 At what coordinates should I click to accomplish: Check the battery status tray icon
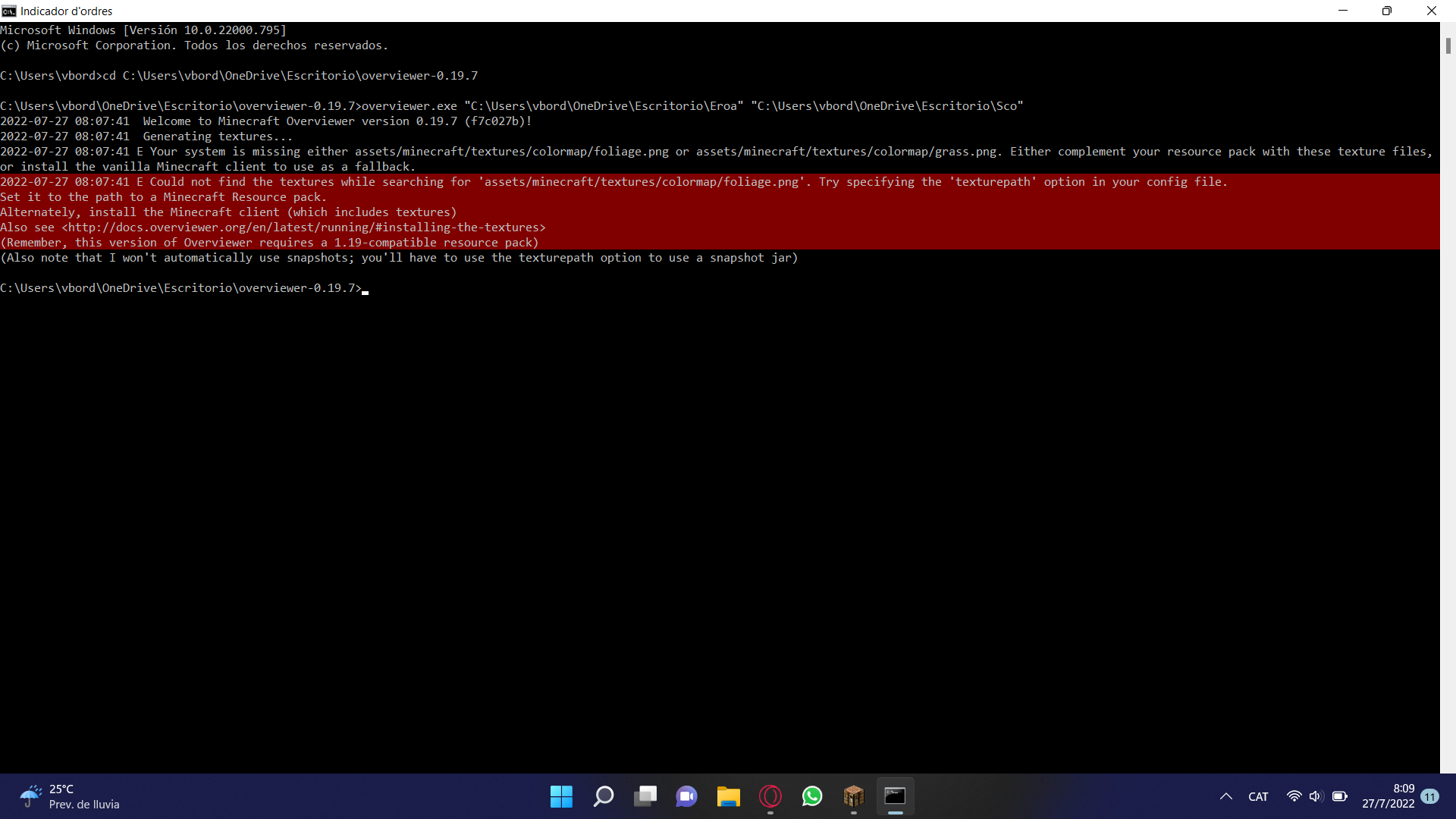[x=1339, y=796]
